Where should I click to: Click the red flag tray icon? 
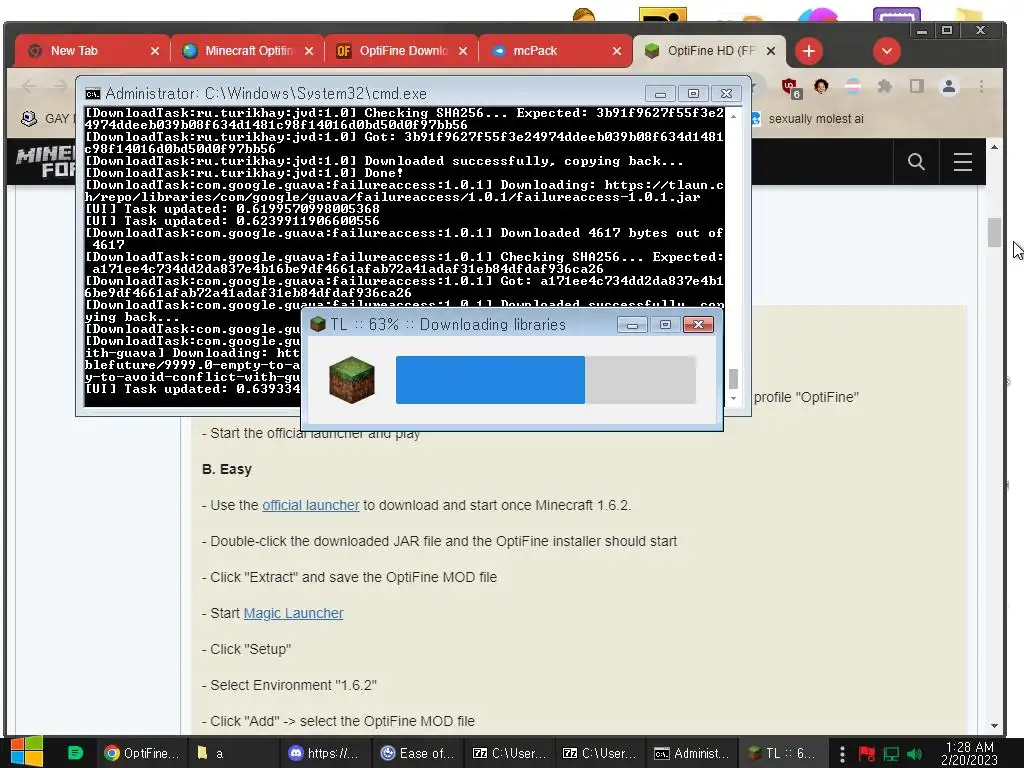pyautogui.click(x=867, y=754)
